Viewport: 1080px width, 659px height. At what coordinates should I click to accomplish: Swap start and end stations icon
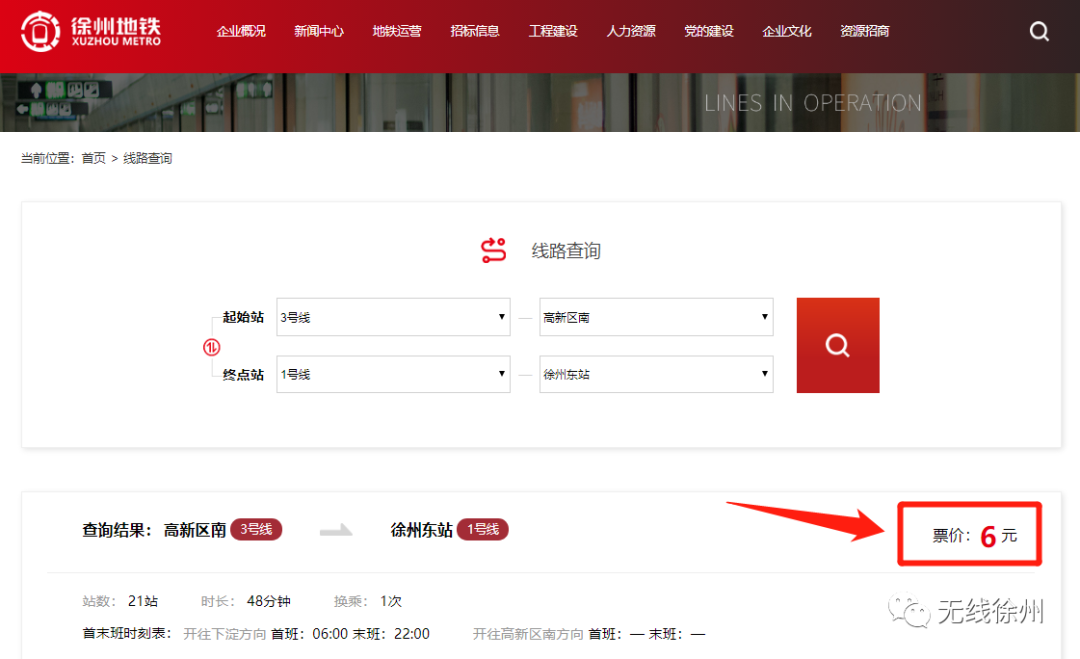[x=211, y=347]
